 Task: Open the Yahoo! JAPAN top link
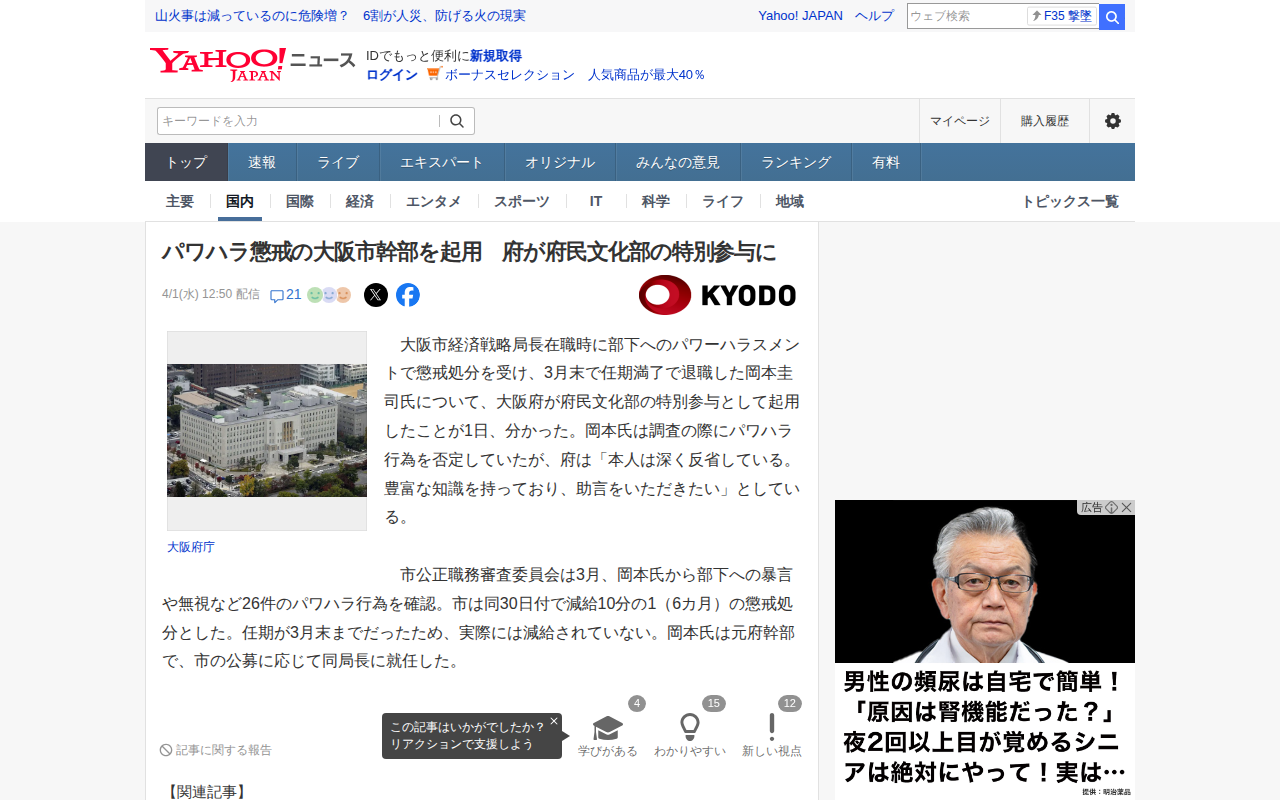pos(800,16)
